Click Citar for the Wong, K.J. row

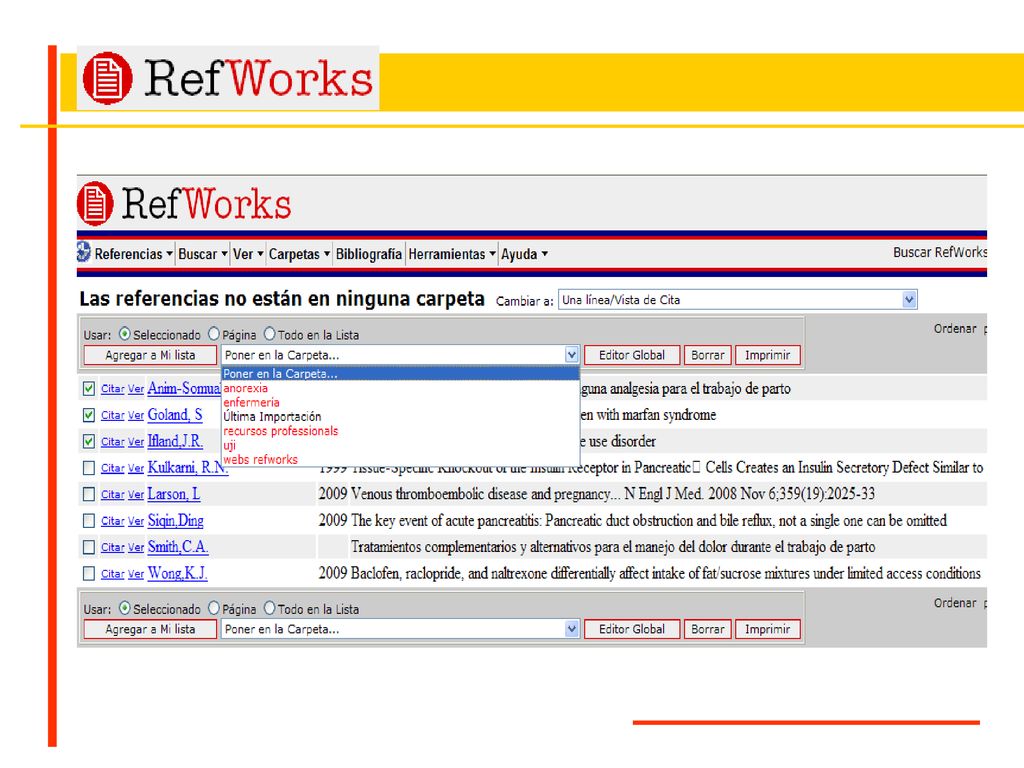pyautogui.click(x=112, y=574)
